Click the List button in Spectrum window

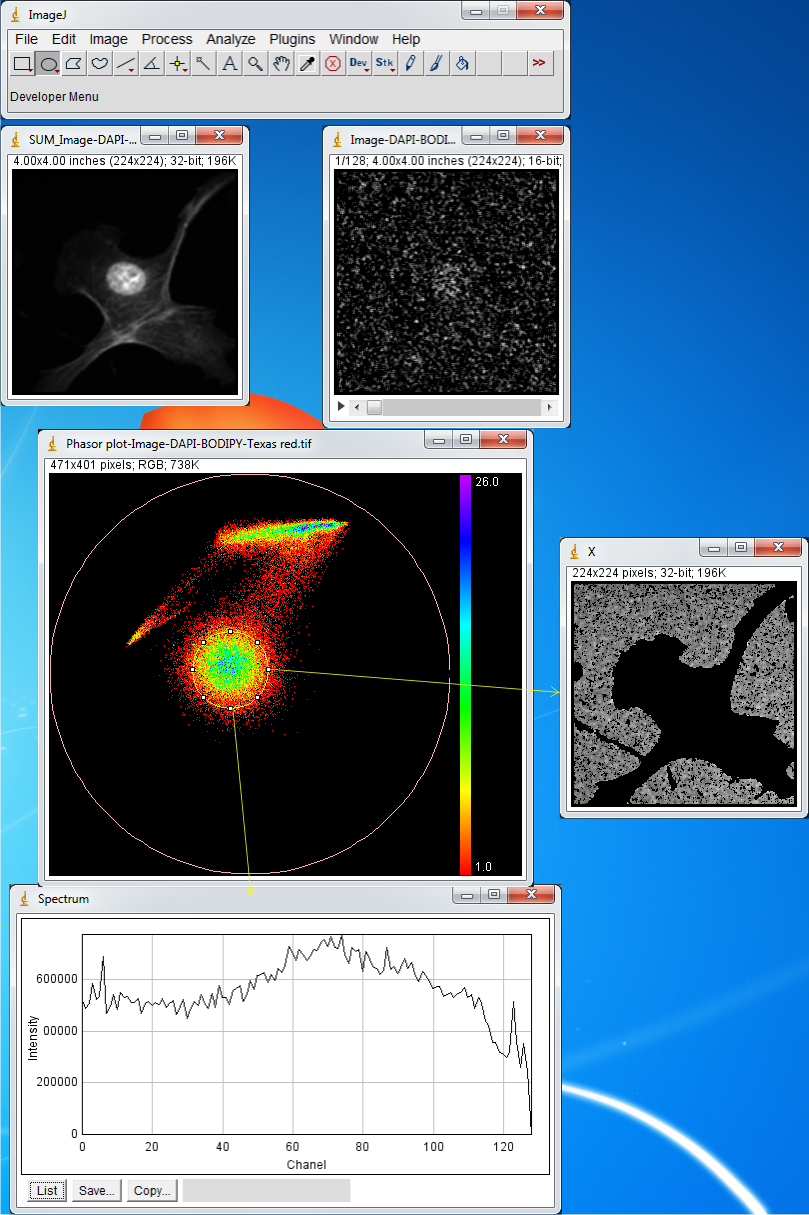(46, 1190)
